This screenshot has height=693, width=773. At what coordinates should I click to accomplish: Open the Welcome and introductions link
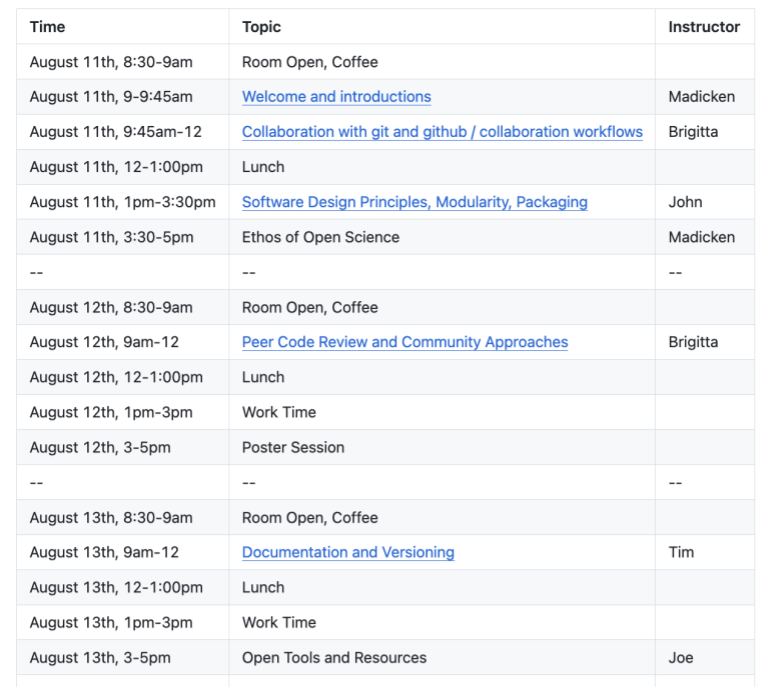click(336, 97)
